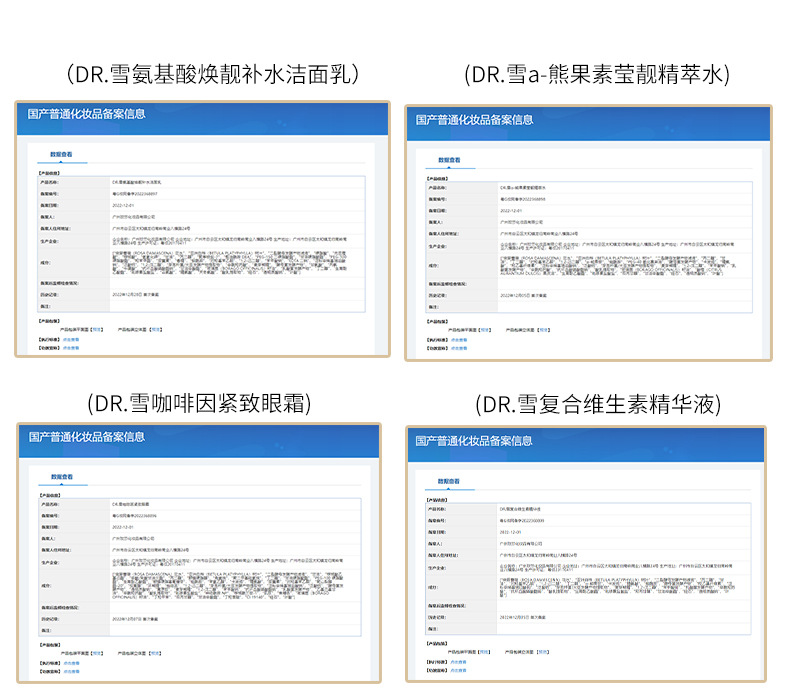Click 历史记录 date entry in 精华液 panel
The image size is (790, 700).
coord(522,617)
